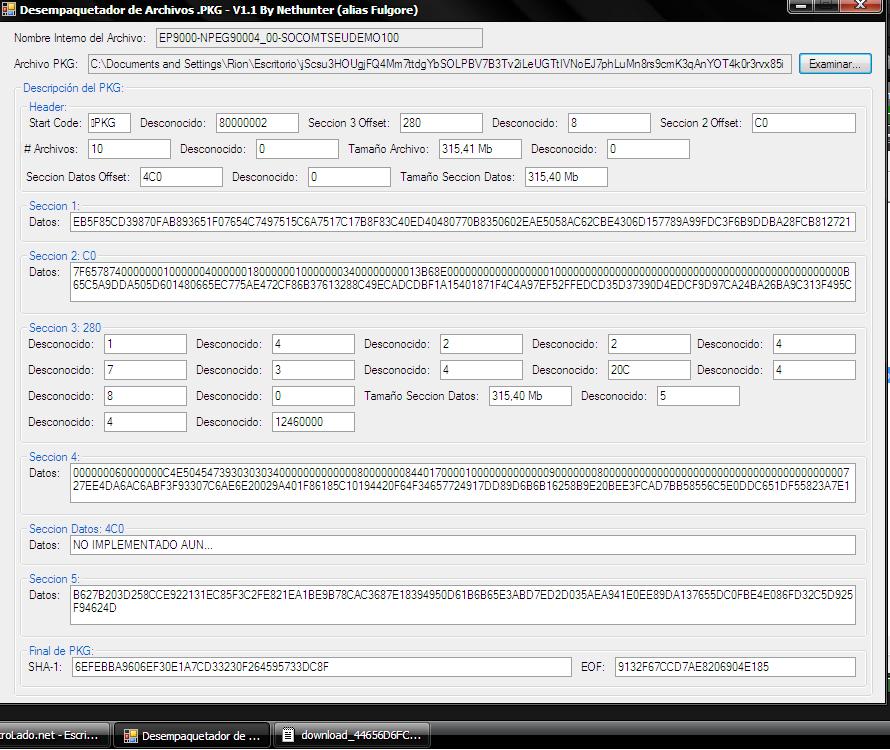Click the Header group label
Image resolution: width=890 pixels, height=750 pixels.
[x=48, y=107]
